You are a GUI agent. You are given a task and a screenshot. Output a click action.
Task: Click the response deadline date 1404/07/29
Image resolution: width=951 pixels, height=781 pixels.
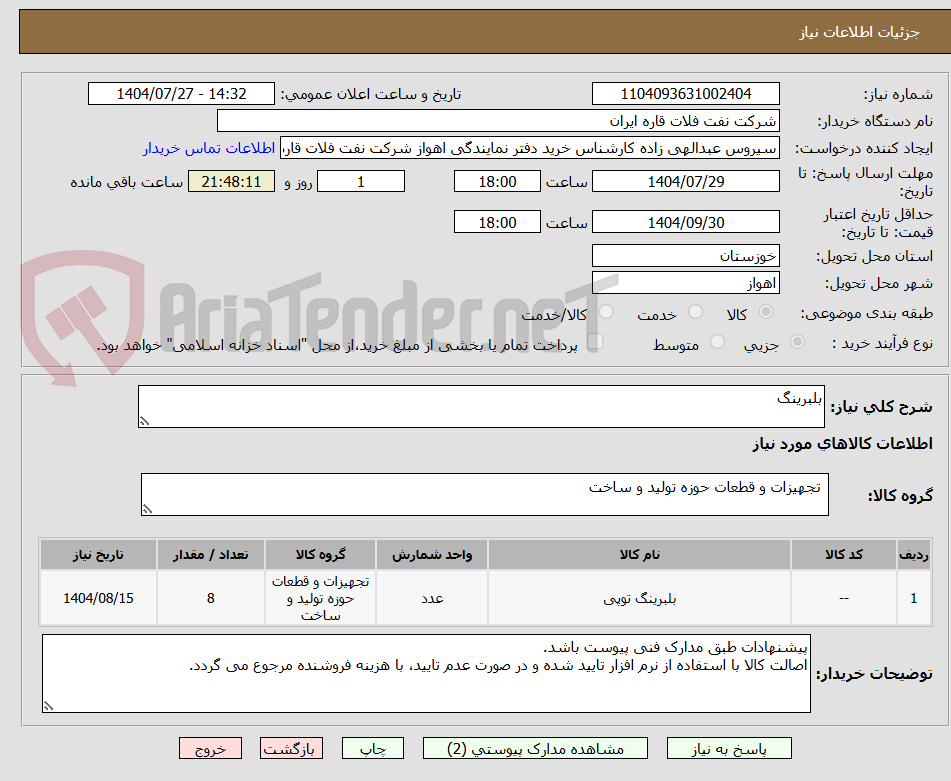[x=685, y=181]
